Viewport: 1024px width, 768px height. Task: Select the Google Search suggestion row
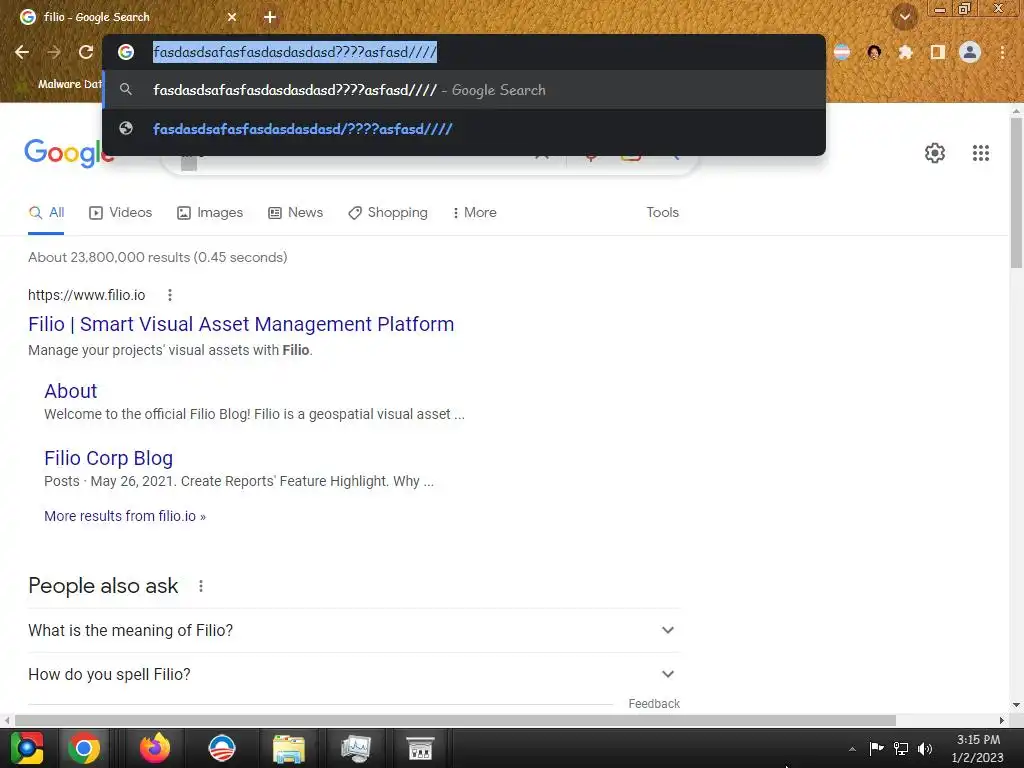click(464, 90)
